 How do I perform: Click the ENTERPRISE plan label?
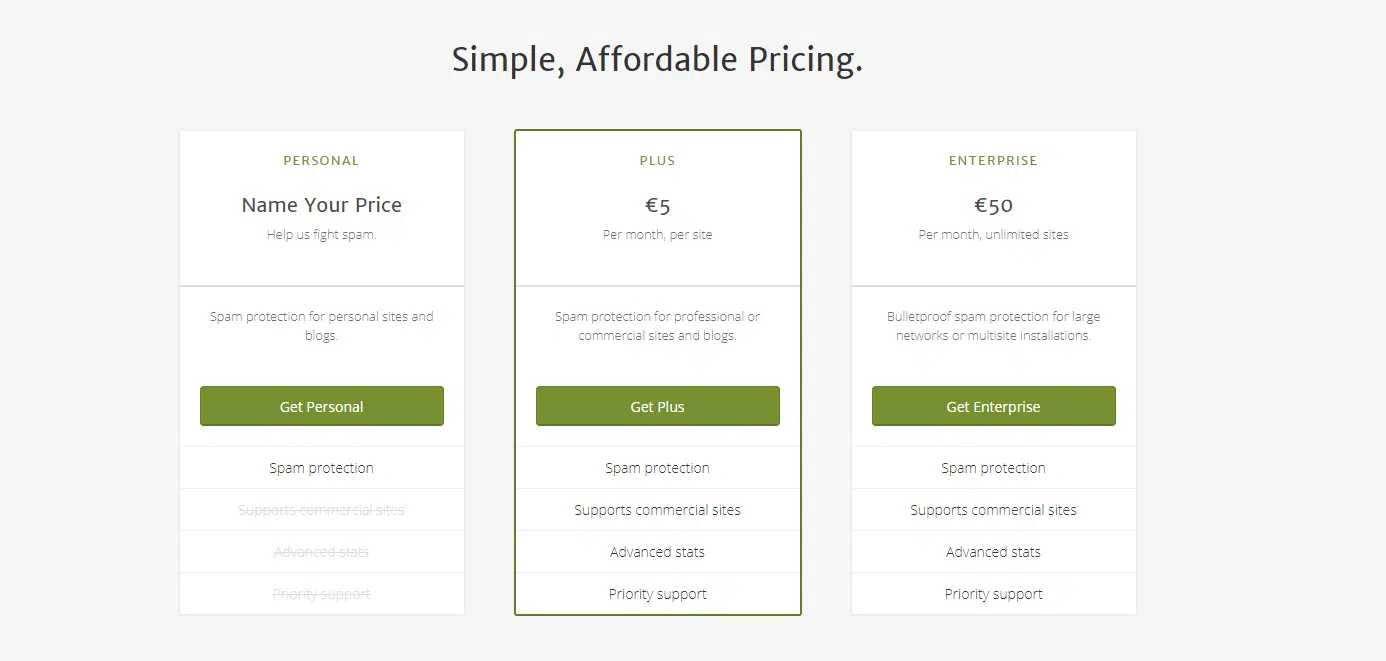(993, 161)
